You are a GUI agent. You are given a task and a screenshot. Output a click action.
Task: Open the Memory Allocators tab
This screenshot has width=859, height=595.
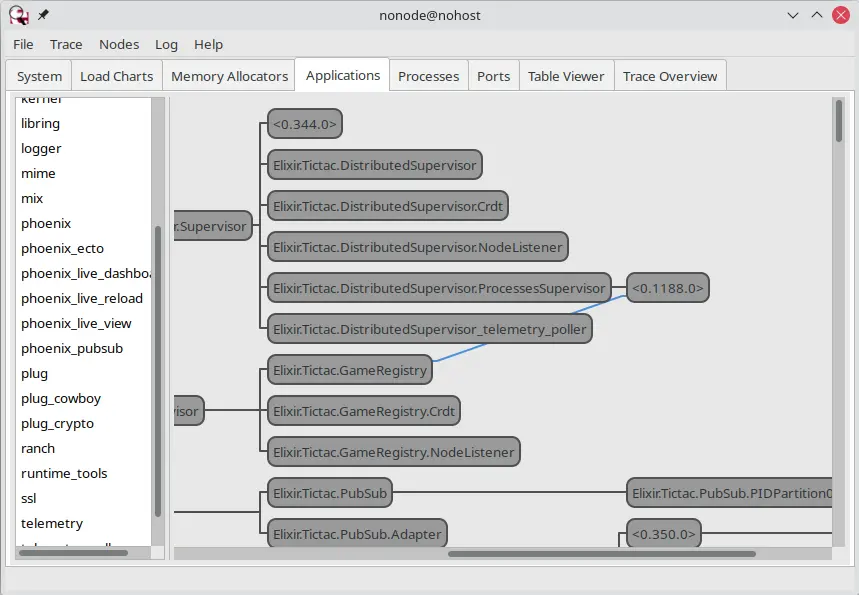tap(229, 76)
